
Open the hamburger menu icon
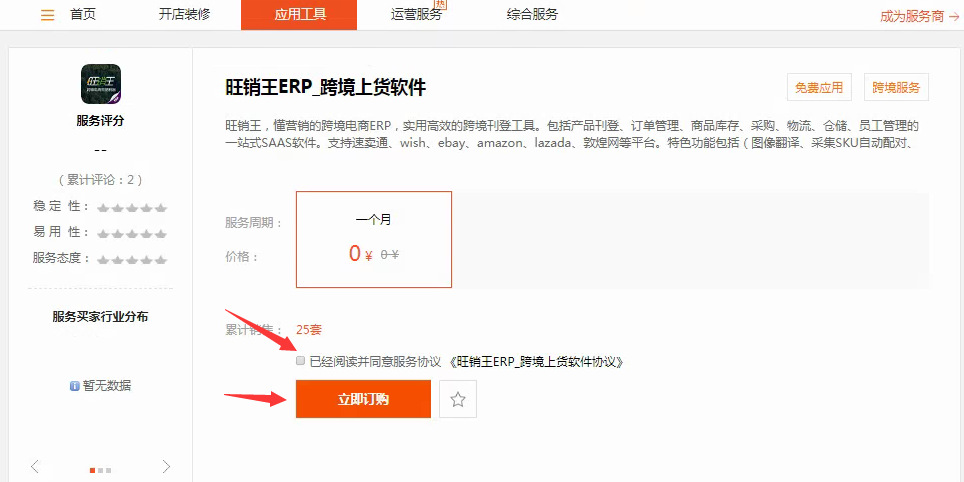click(47, 15)
